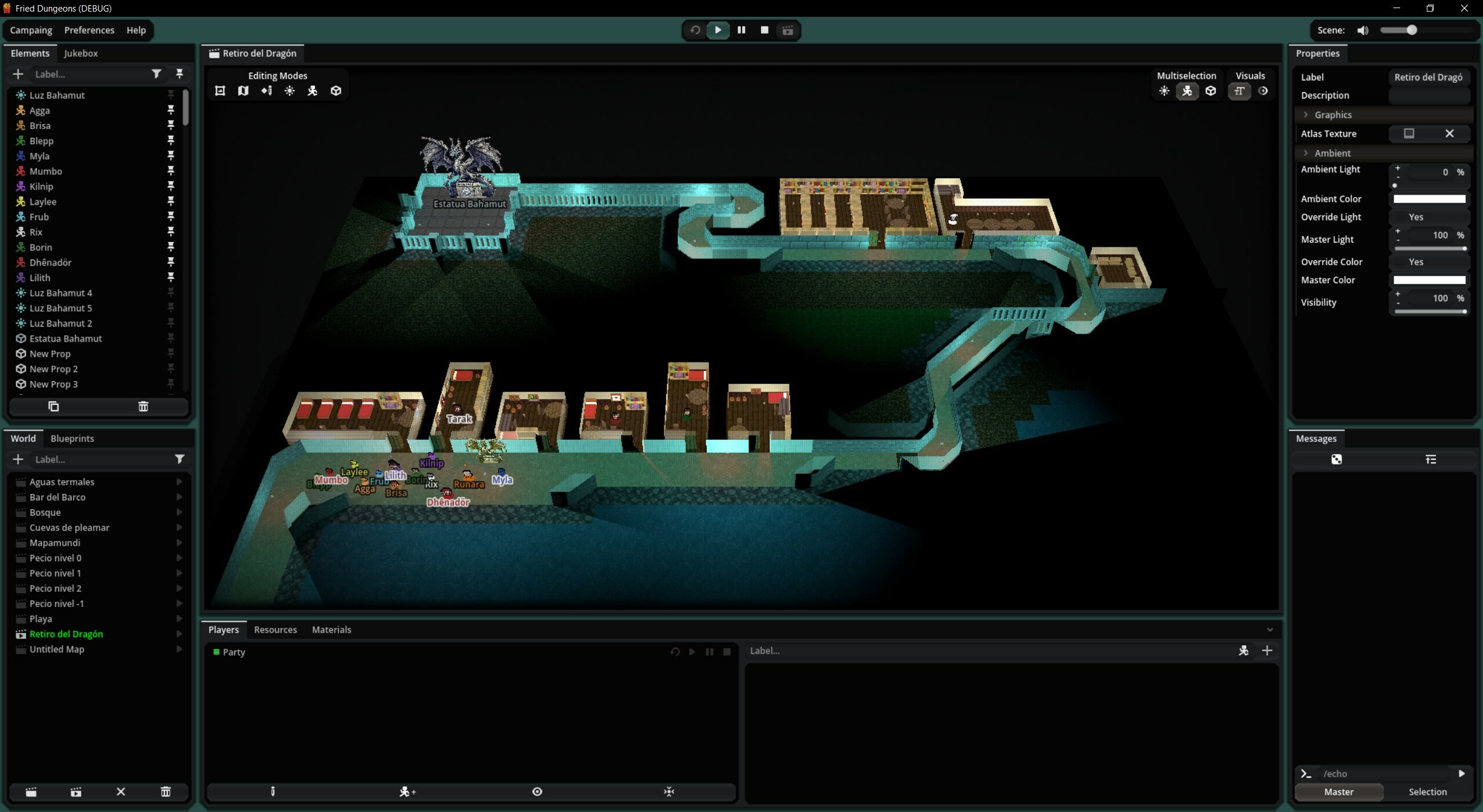The width and height of the screenshot is (1483, 812).
Task: Select the 3D prop editing mode cube icon
Action: 336,91
